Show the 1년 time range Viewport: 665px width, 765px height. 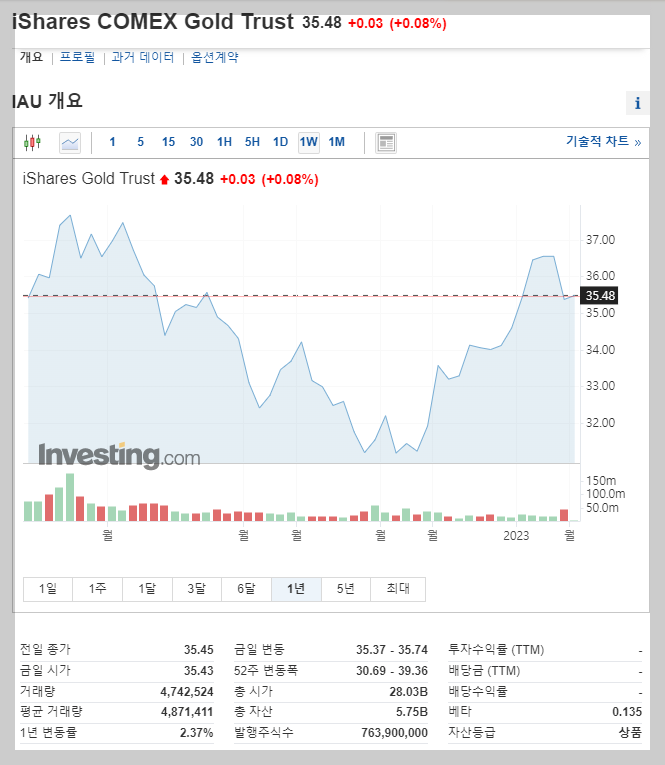tap(296, 589)
